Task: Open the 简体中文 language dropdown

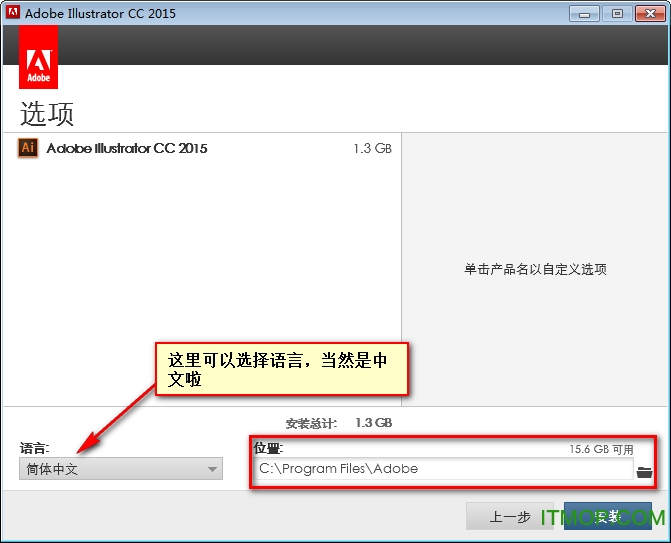Action: (121, 469)
